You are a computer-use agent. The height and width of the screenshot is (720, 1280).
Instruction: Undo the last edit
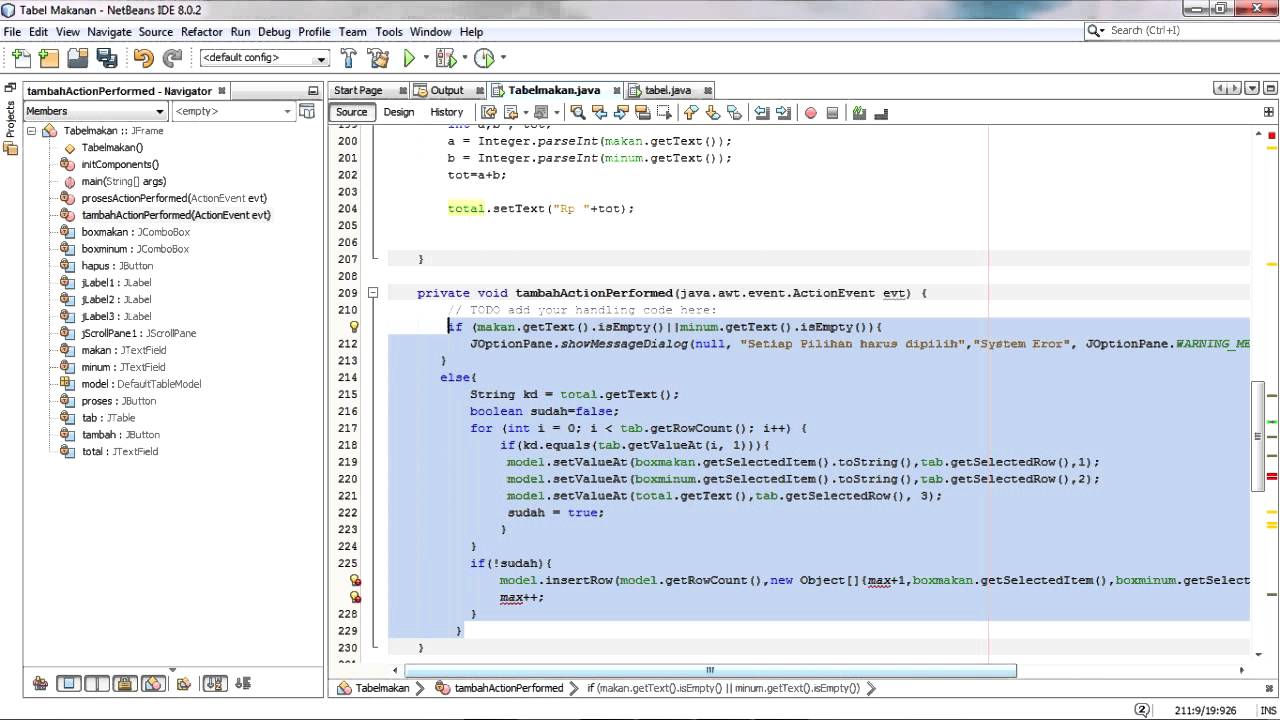(x=142, y=58)
